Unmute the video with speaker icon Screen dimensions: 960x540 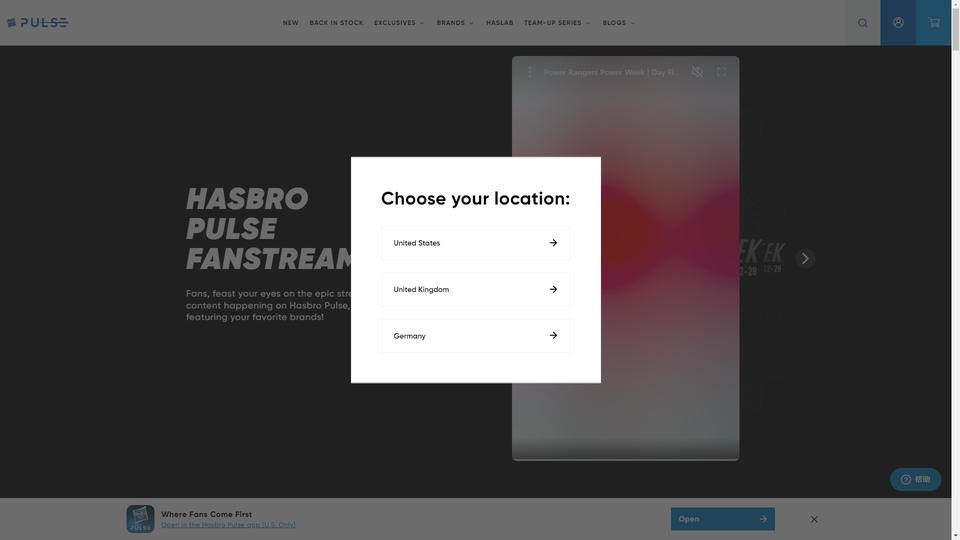(697, 72)
